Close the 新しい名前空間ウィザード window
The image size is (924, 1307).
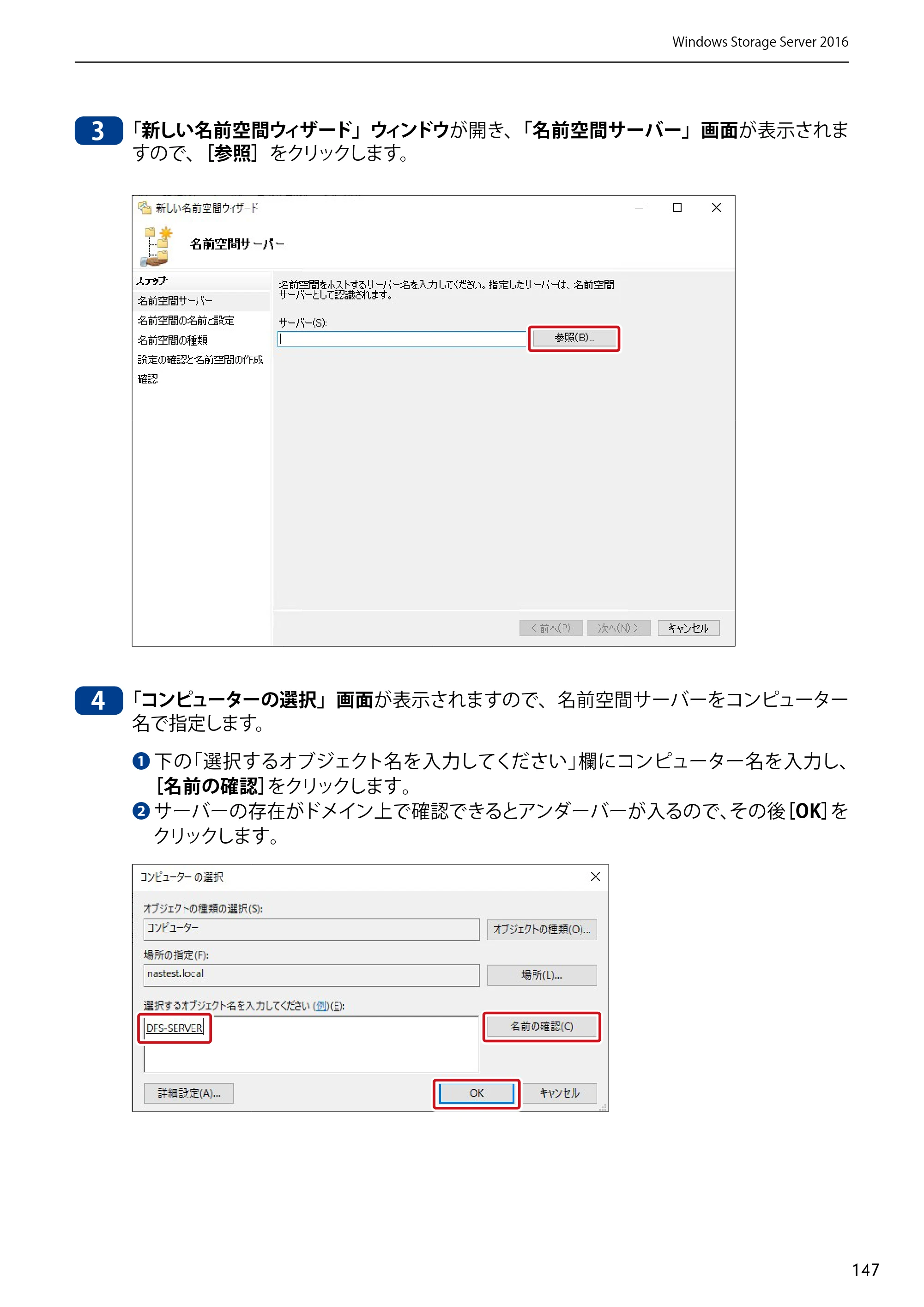[716, 208]
